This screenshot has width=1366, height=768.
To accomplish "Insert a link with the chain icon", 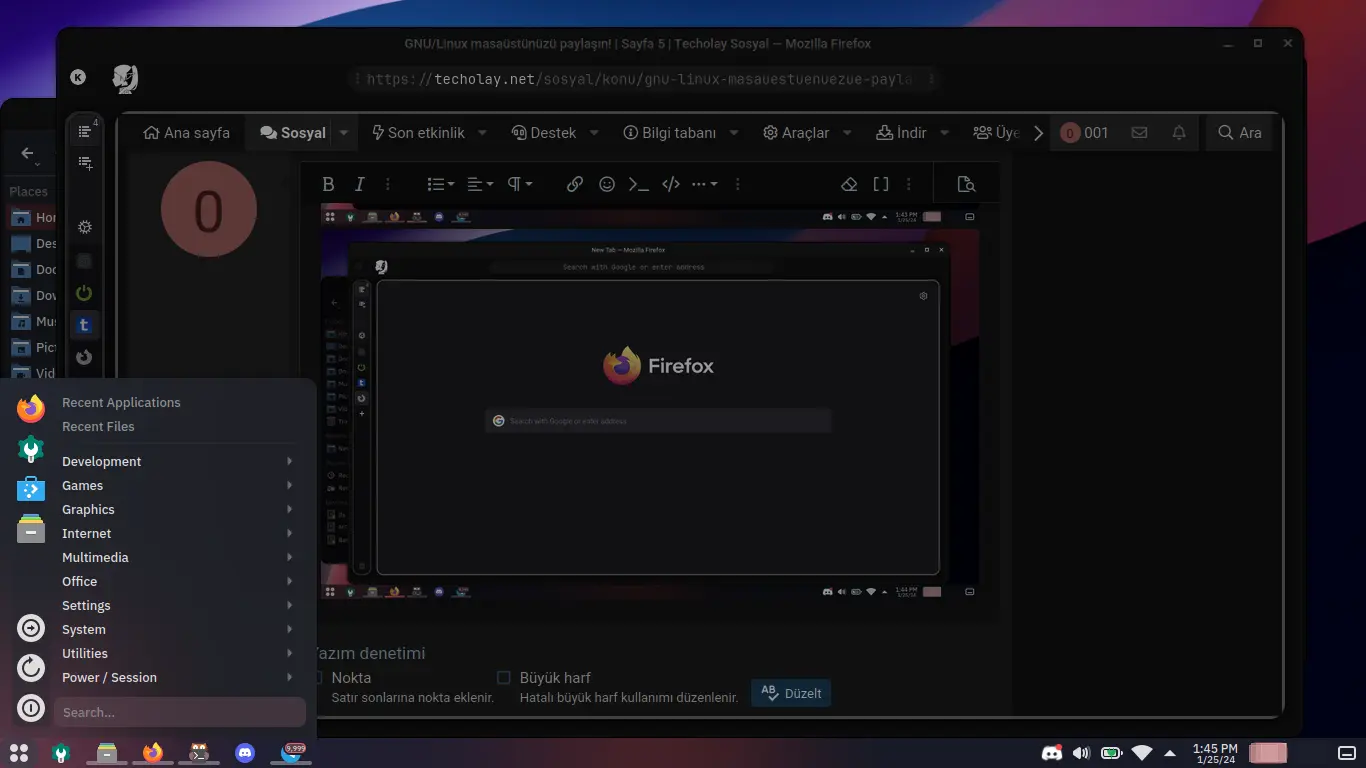I will [575, 184].
